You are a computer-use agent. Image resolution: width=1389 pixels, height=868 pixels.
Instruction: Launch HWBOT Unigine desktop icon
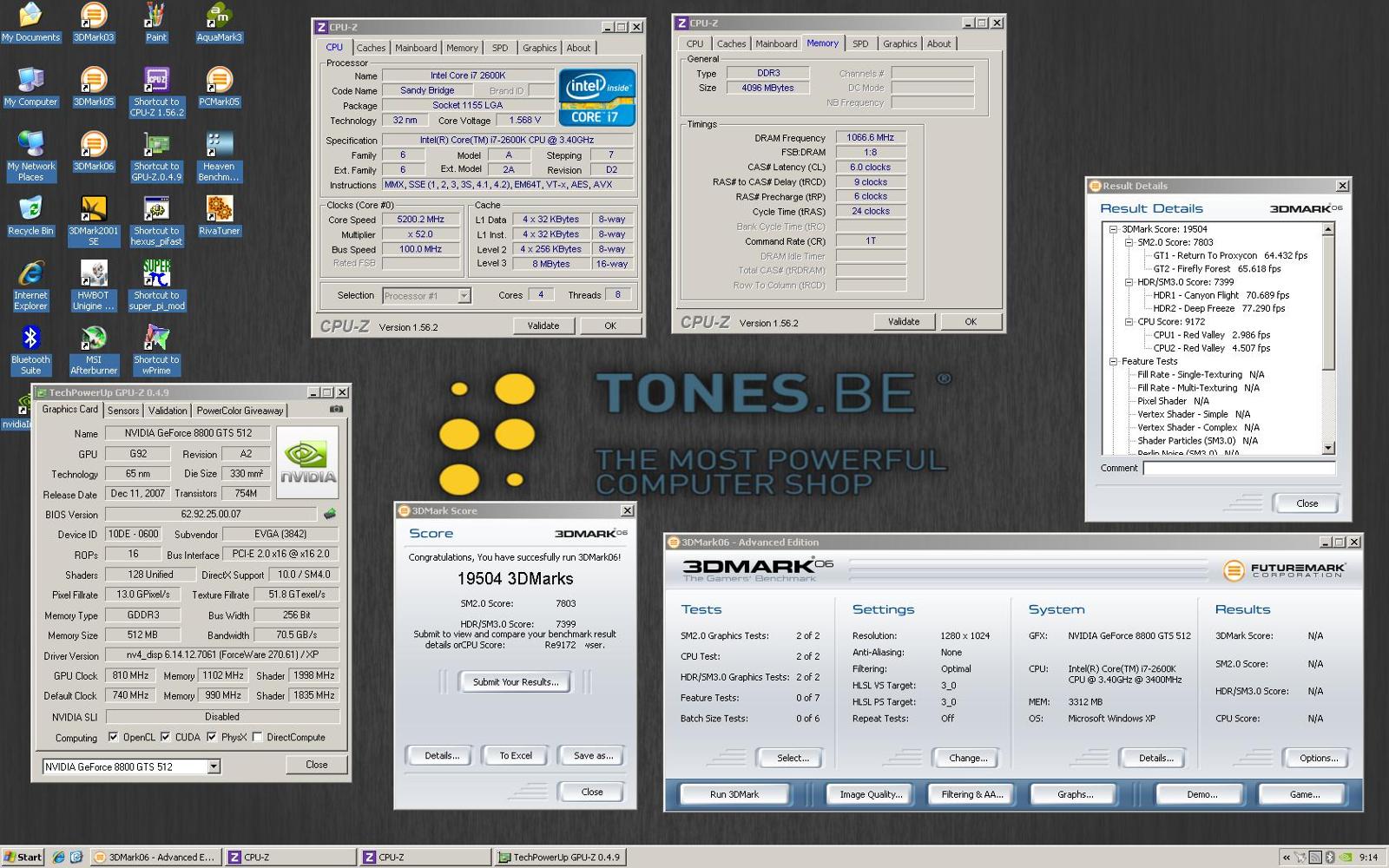click(93, 285)
